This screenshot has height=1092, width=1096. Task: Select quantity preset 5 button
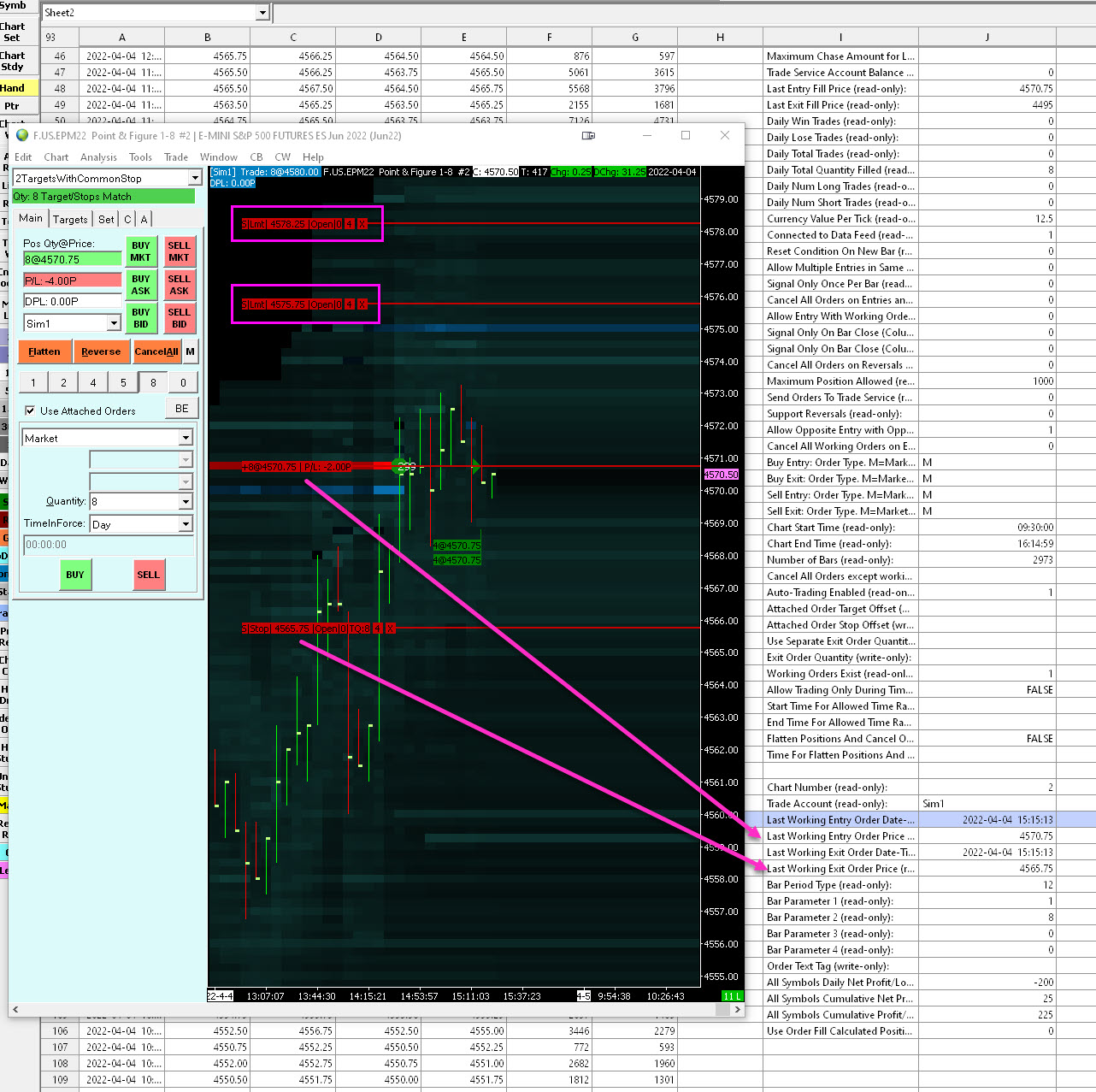click(x=123, y=382)
